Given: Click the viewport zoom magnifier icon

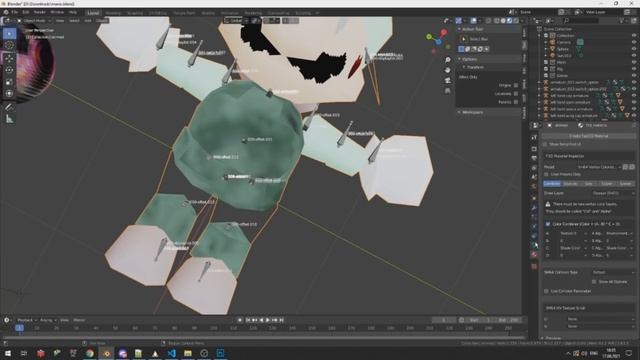Looking at the screenshot, I should (x=448, y=60).
